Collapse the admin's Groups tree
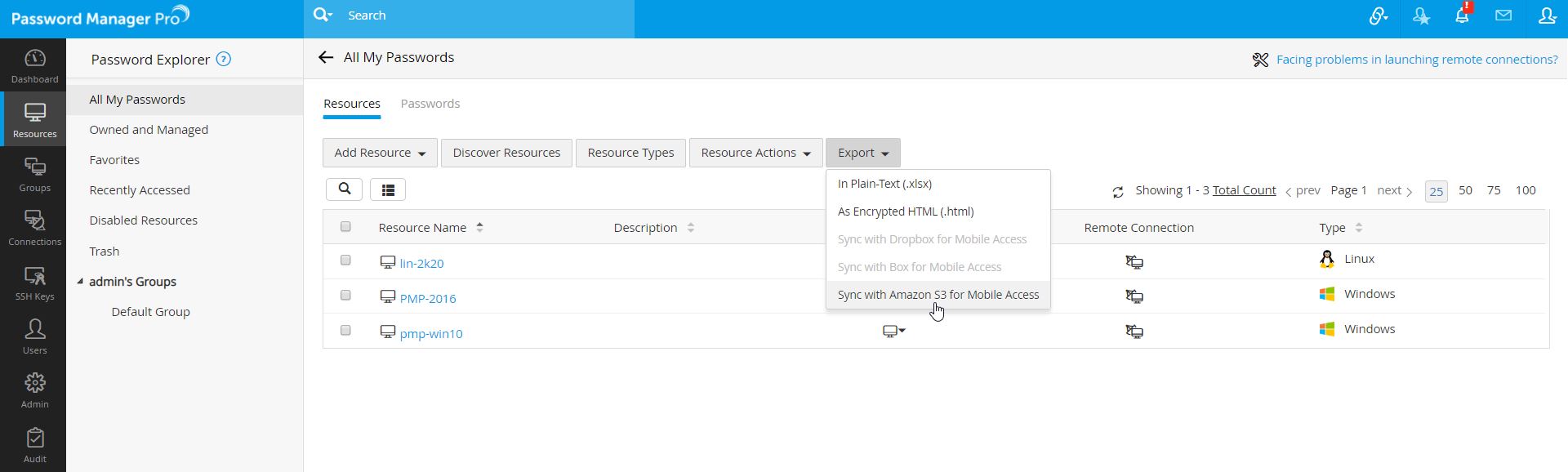Image resolution: width=1568 pixels, height=472 pixels. click(80, 282)
